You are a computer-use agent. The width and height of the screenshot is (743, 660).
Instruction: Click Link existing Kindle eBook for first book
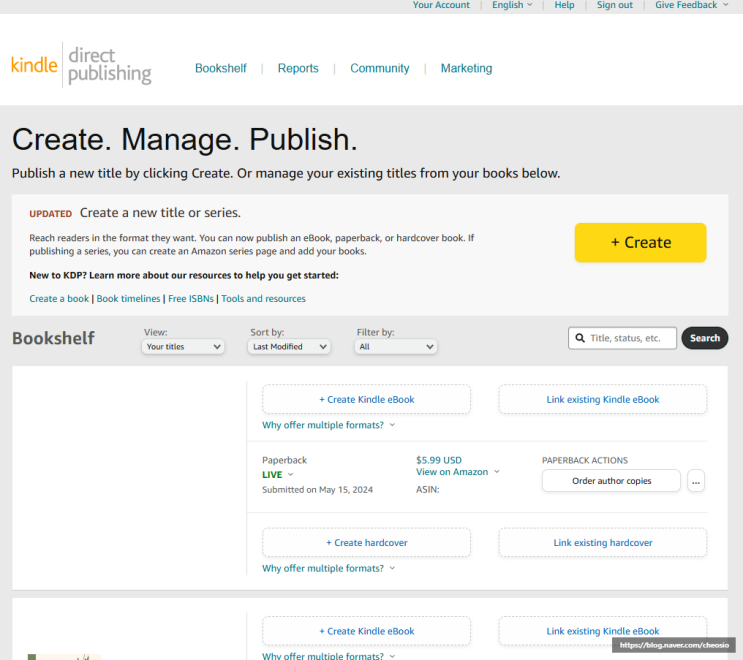click(602, 399)
